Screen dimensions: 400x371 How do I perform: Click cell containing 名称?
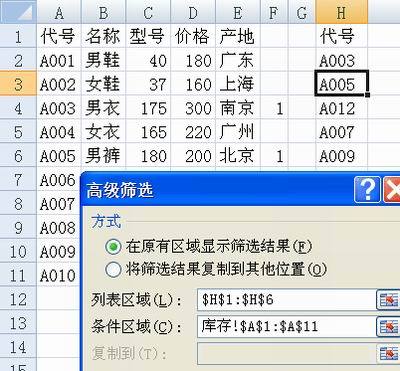[x=103, y=36]
